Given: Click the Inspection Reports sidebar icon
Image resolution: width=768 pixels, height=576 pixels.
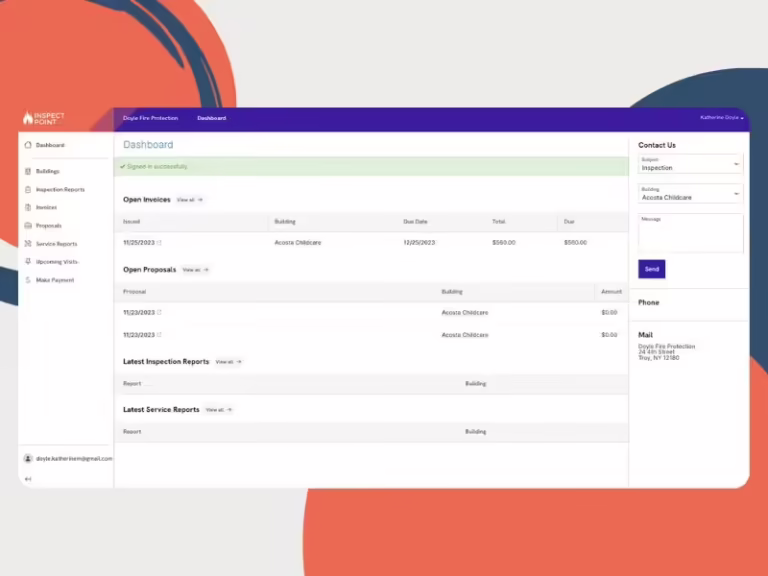Looking at the screenshot, I should (x=28, y=189).
